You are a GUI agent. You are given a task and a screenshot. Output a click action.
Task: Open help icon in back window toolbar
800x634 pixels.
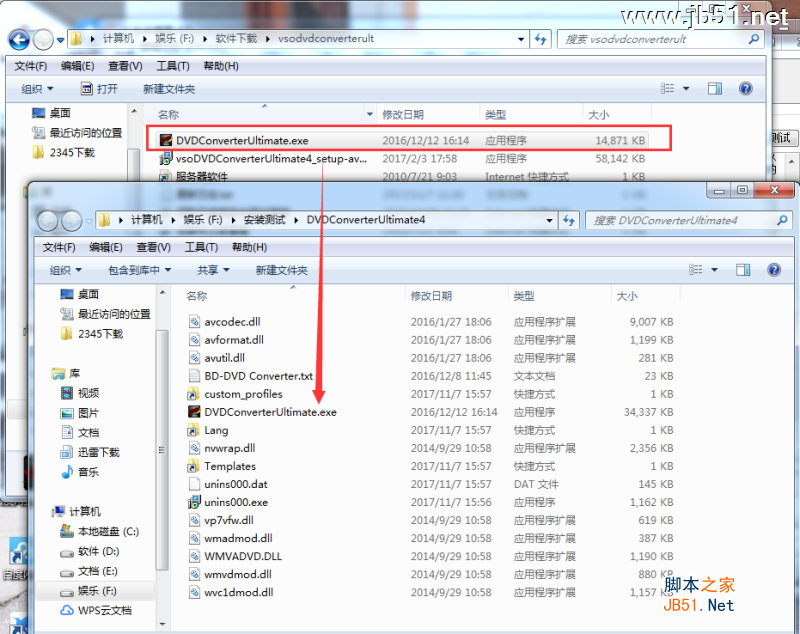click(x=745, y=89)
